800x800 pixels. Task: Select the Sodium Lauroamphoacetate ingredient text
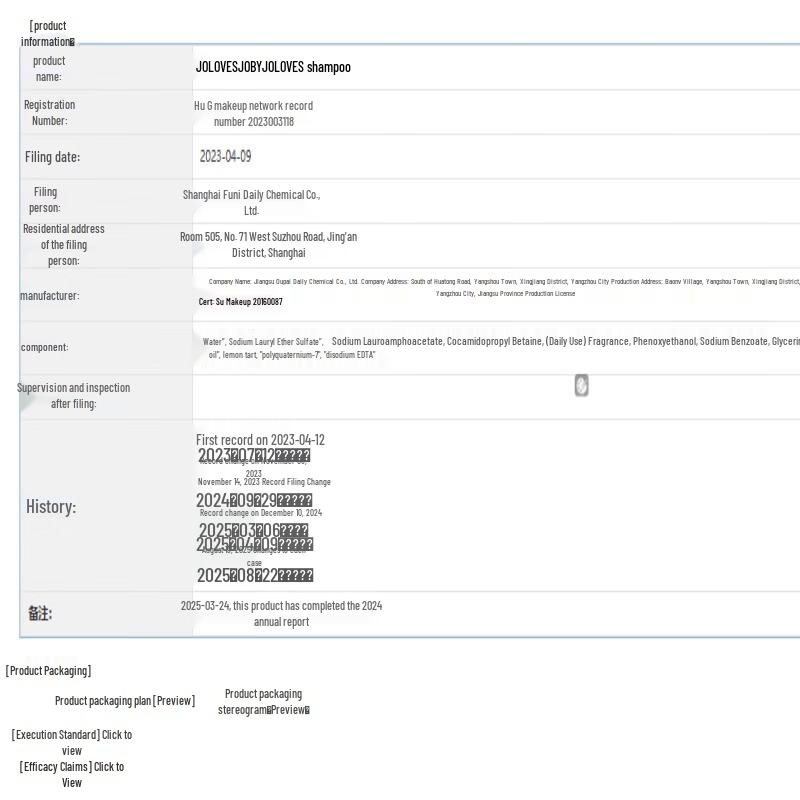(x=388, y=341)
